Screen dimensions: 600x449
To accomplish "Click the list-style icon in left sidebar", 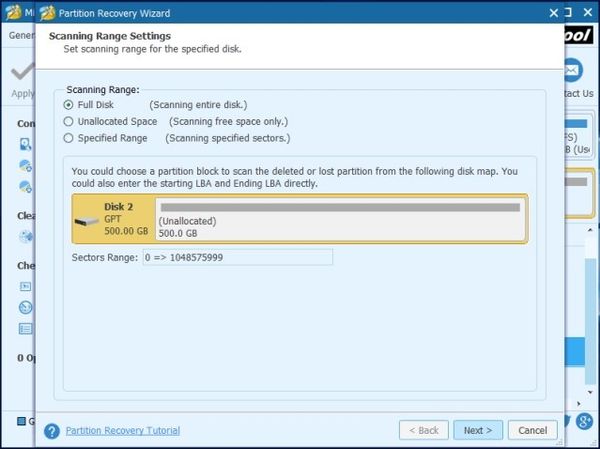I will click(x=25, y=328).
